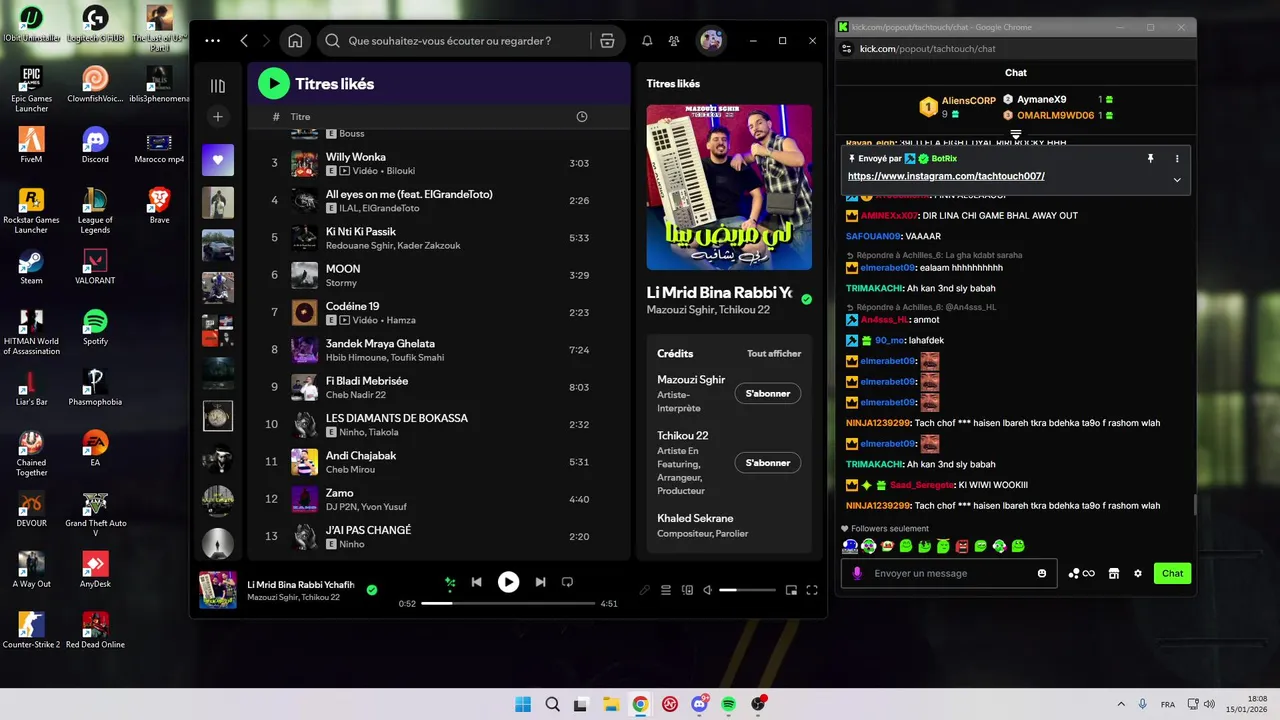Viewport: 1280px width, 720px height.
Task: Open the Instagram tachtouch007 link in chat
Action: (946, 176)
